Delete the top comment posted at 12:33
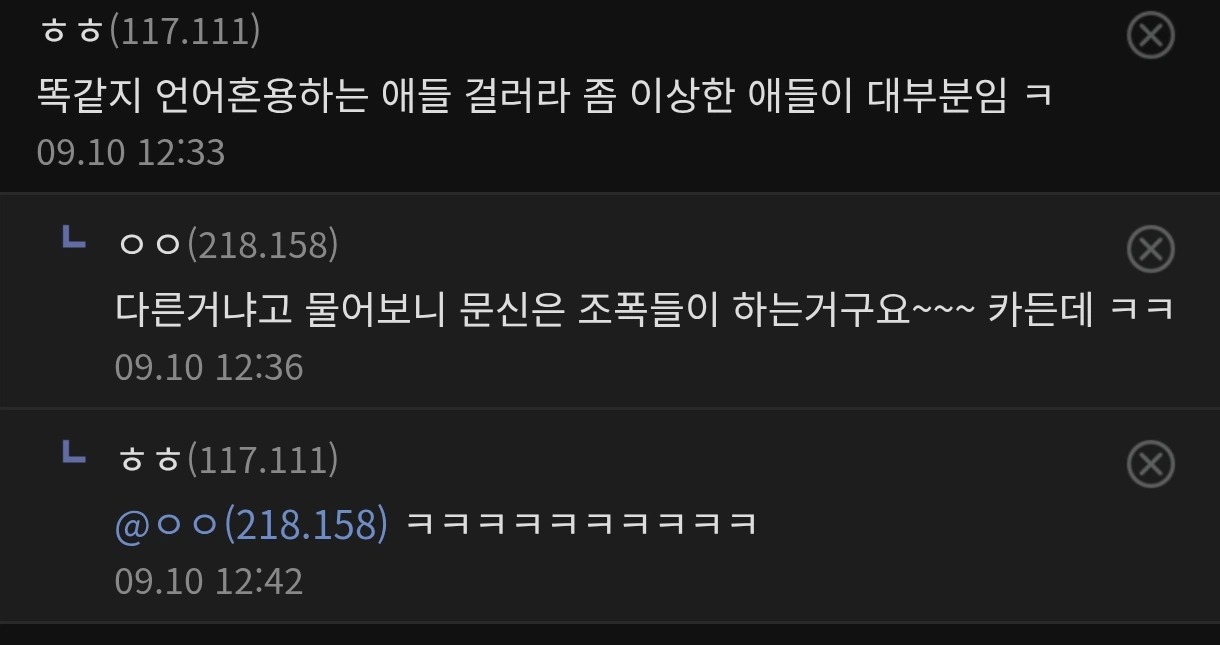Viewport: 1220px width, 645px height. (1150, 36)
